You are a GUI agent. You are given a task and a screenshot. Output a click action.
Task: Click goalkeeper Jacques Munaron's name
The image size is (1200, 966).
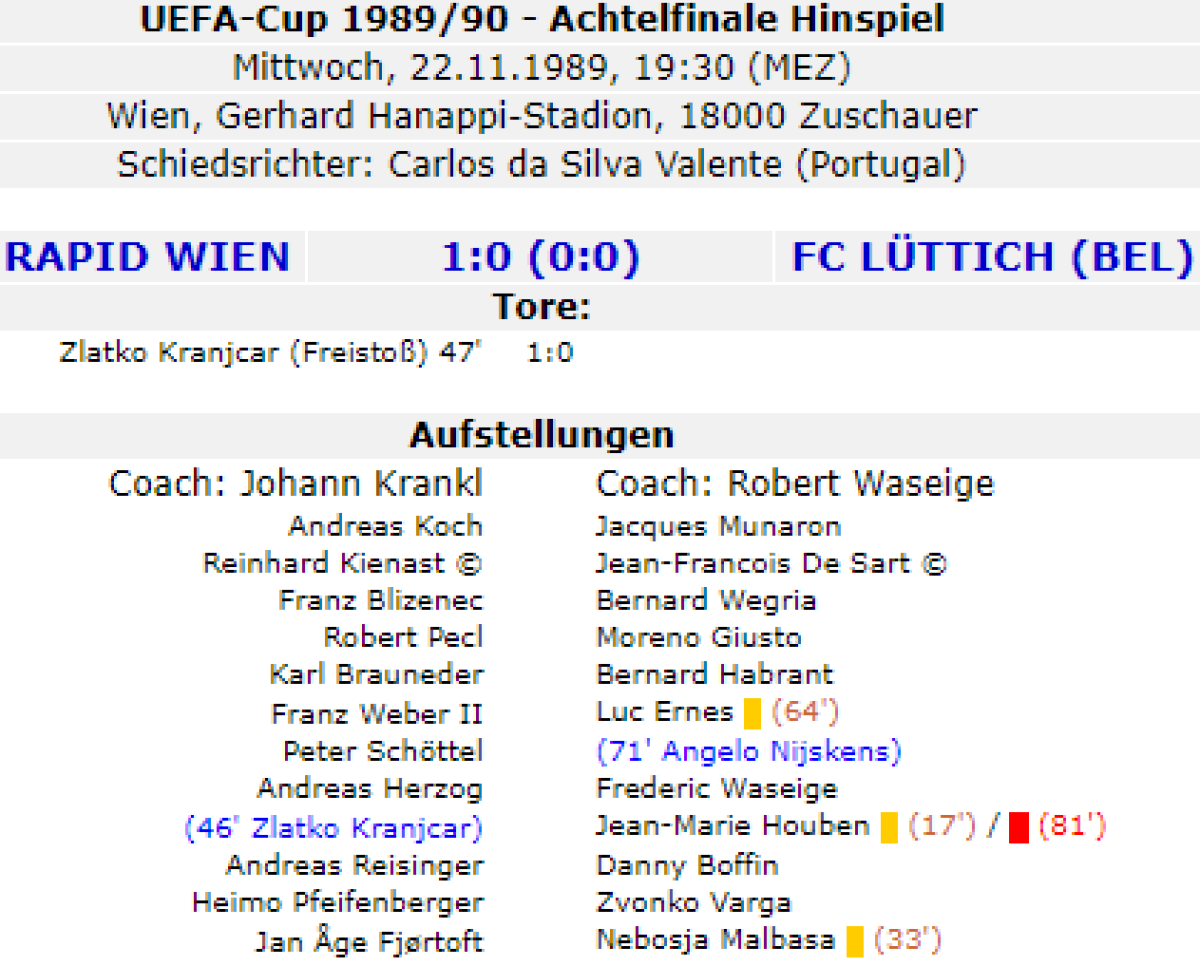click(x=718, y=526)
